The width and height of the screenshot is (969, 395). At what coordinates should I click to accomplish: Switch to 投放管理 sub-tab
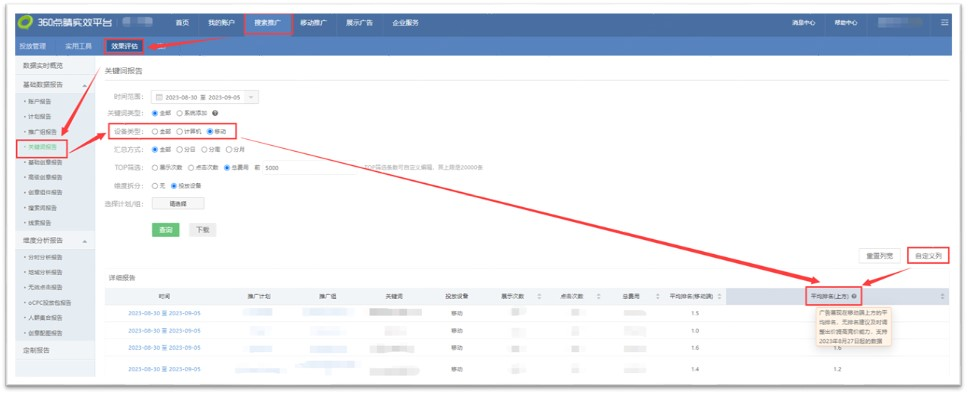[x=32, y=46]
